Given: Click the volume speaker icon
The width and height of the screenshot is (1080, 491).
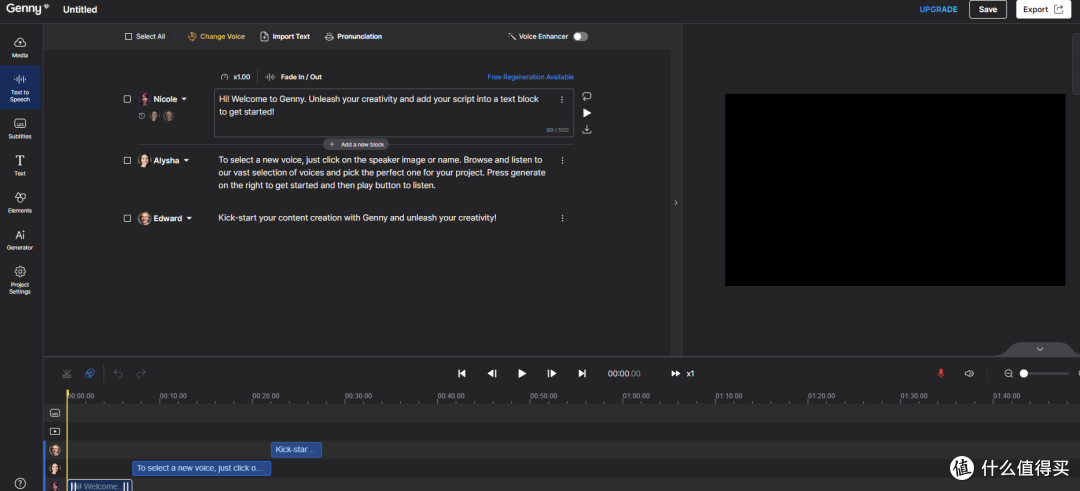Looking at the screenshot, I should coord(969,373).
